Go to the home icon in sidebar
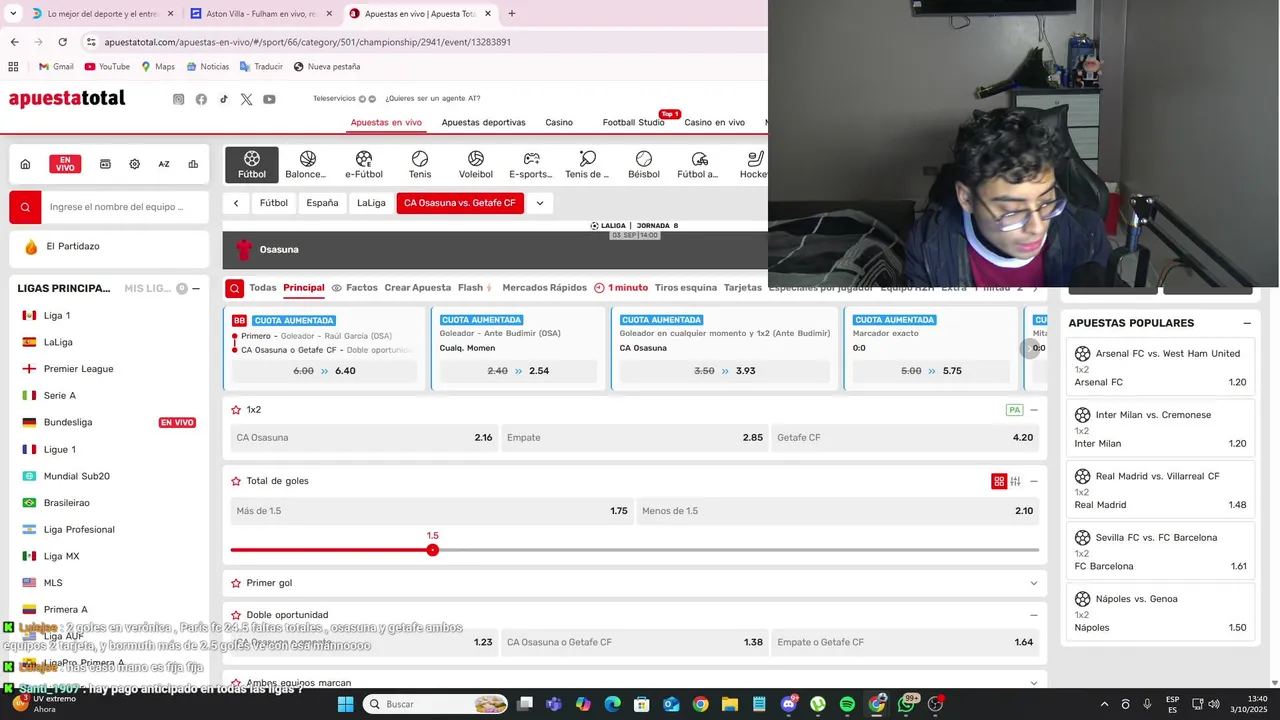The width and height of the screenshot is (1280, 720). [25, 164]
